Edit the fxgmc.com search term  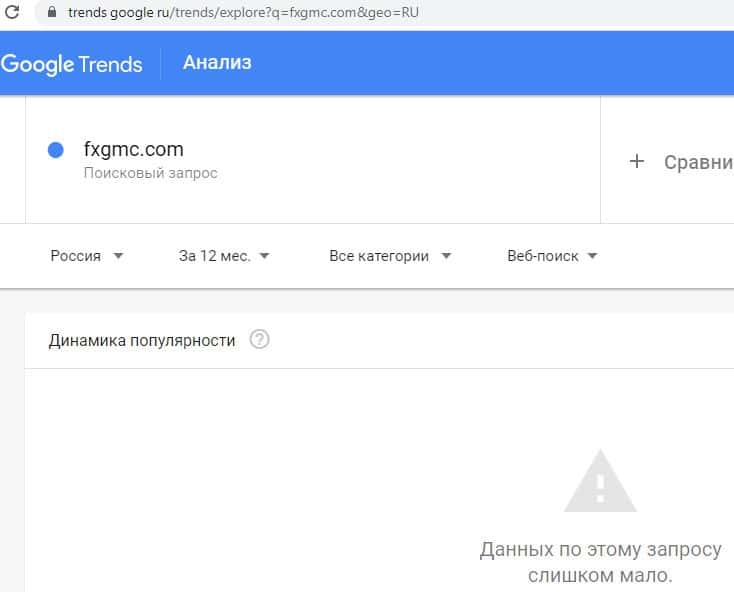pos(134,149)
